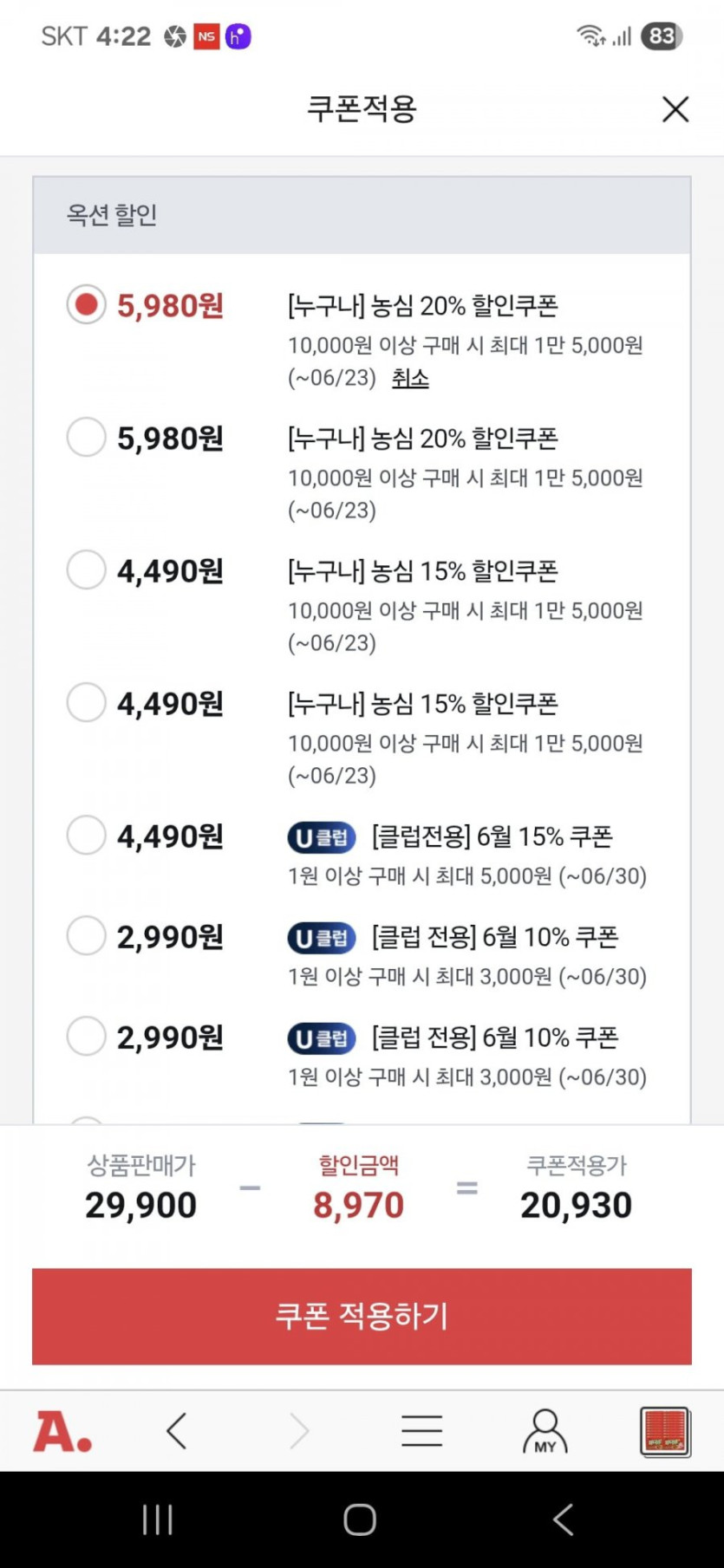
Task: Select last 2,990원 클럽 전용 10% coupon
Action: click(87, 1036)
